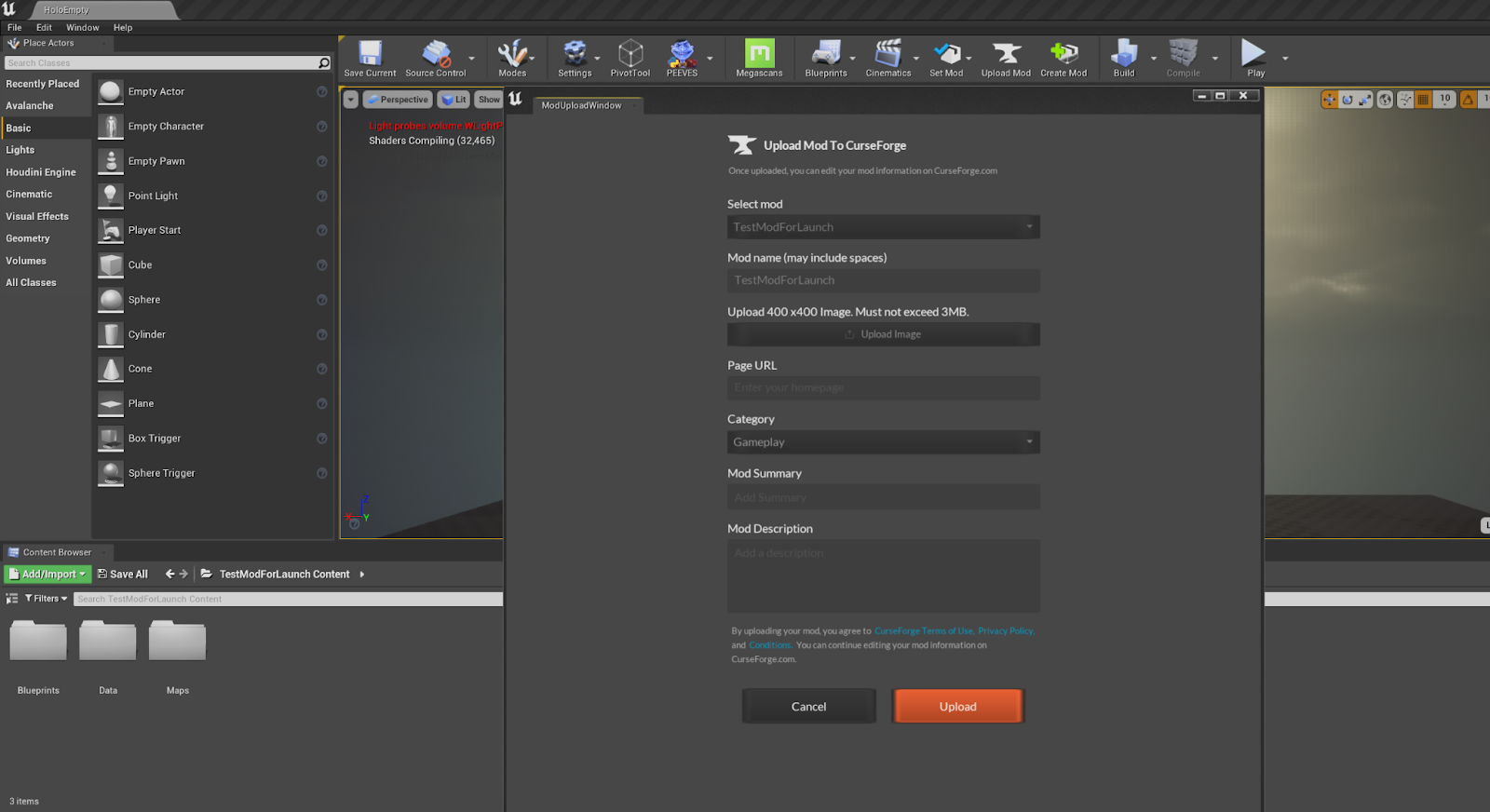Open the Privacy Policy link
This screenshot has width=1490, height=812.
[1006, 631]
